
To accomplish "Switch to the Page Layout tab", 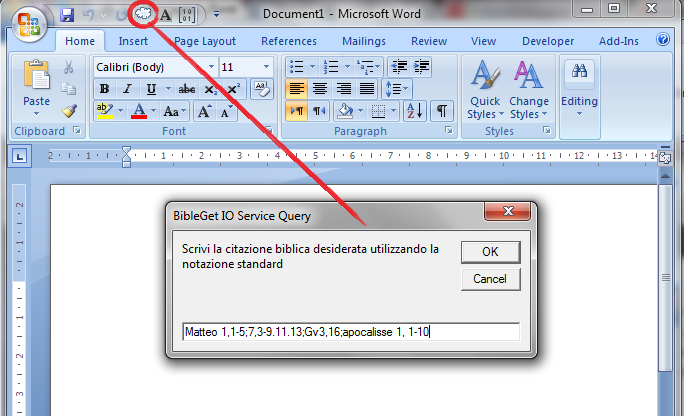I will pos(205,41).
